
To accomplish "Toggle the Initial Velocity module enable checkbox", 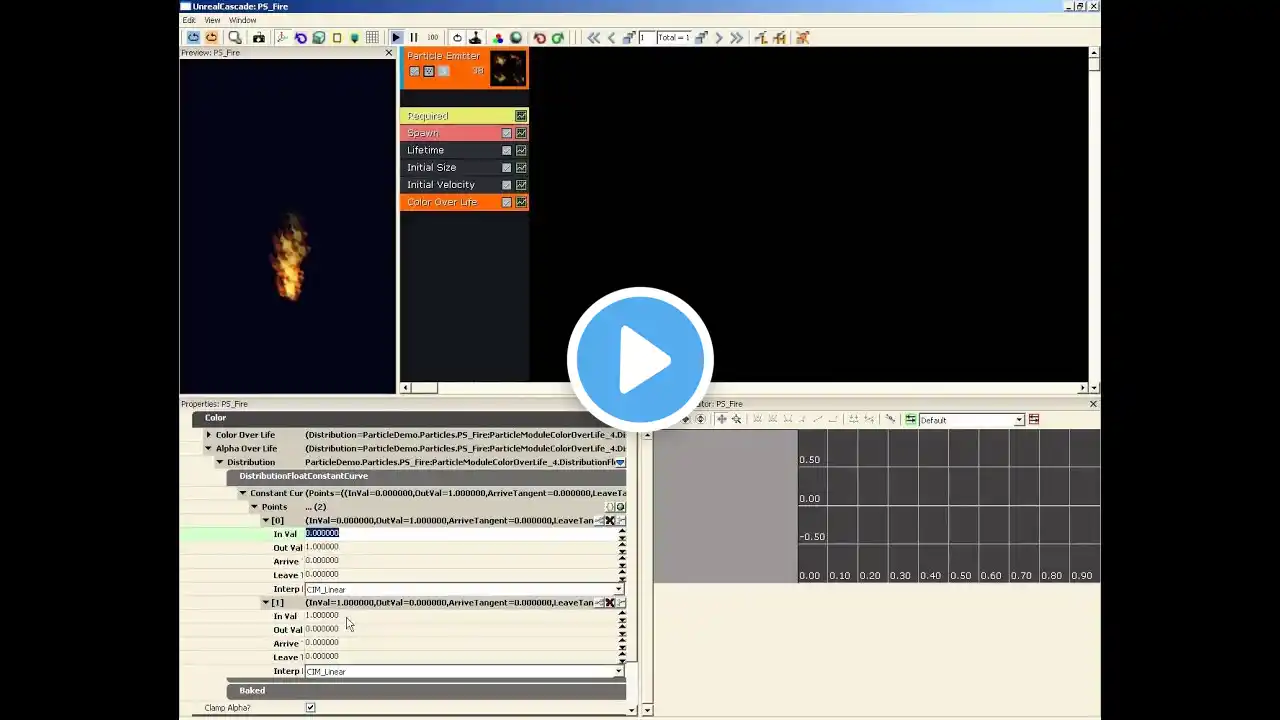I will pyautogui.click(x=507, y=184).
